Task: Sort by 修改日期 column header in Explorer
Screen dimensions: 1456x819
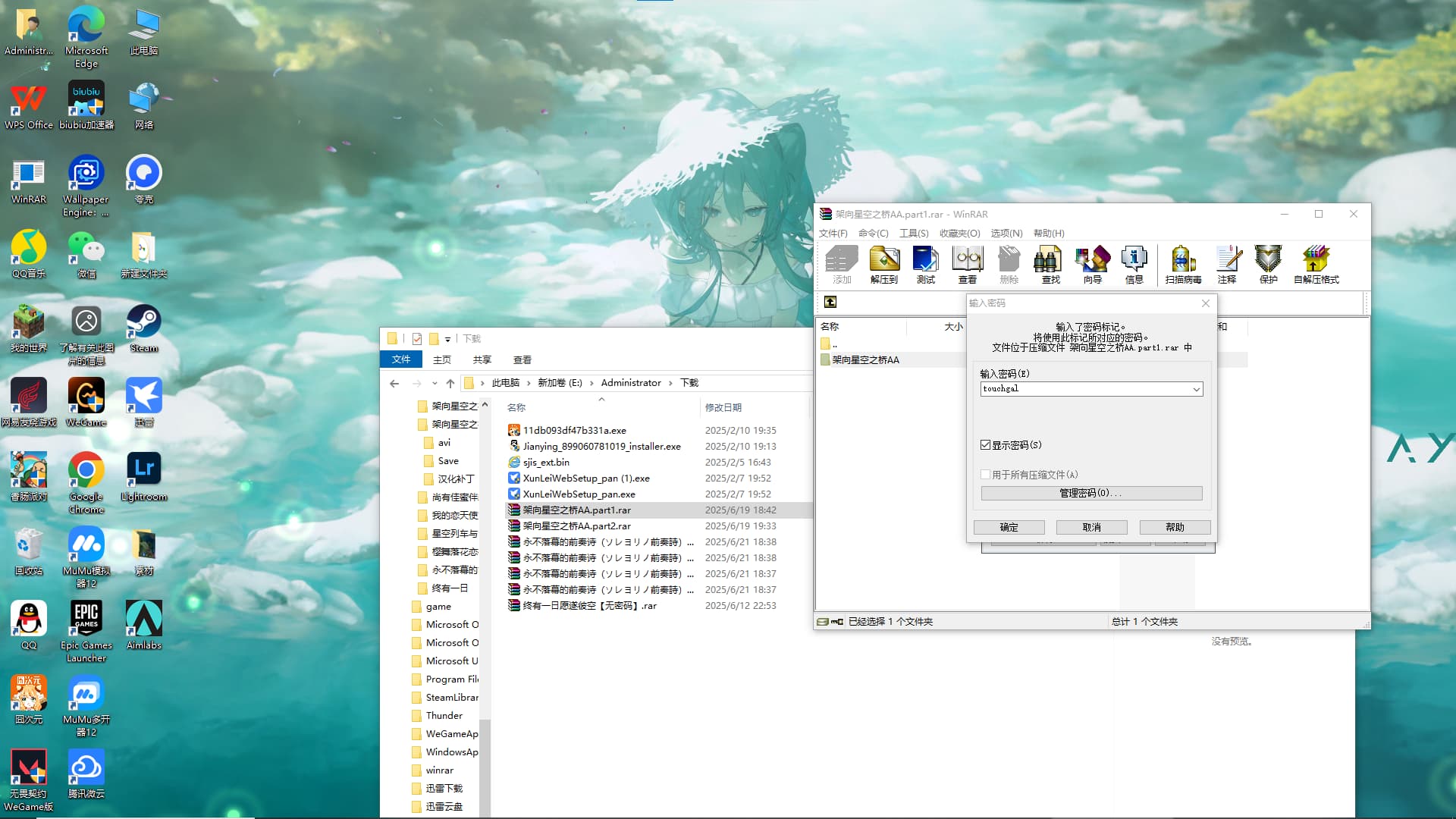Action: (723, 407)
